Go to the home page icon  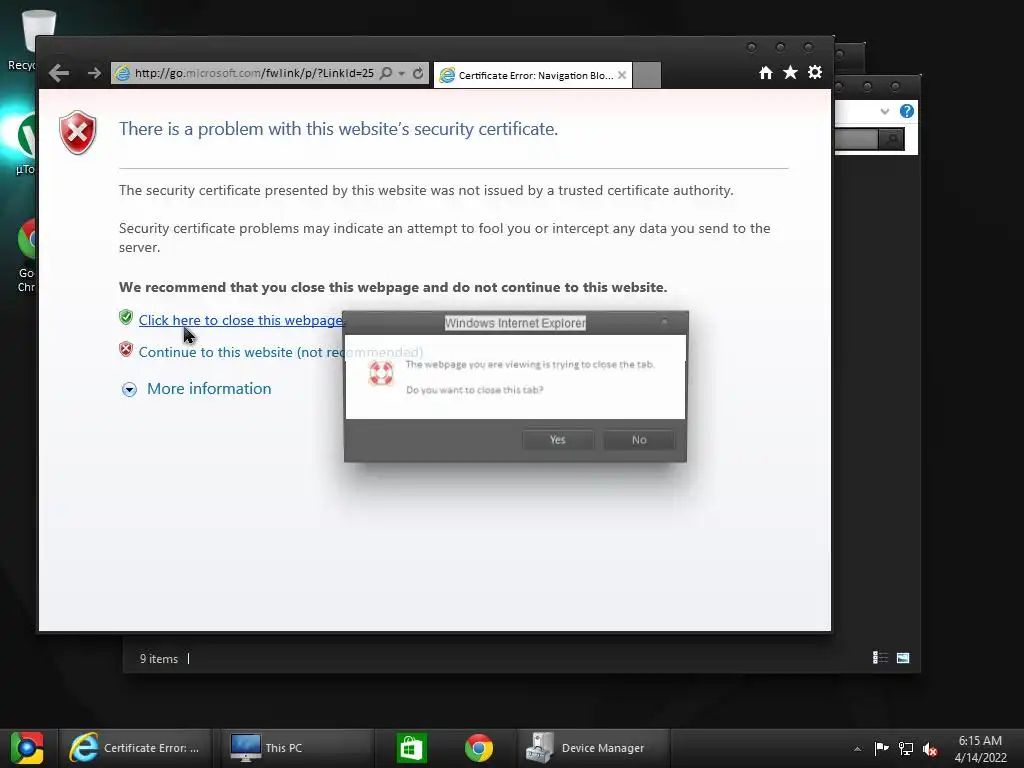[x=766, y=72]
